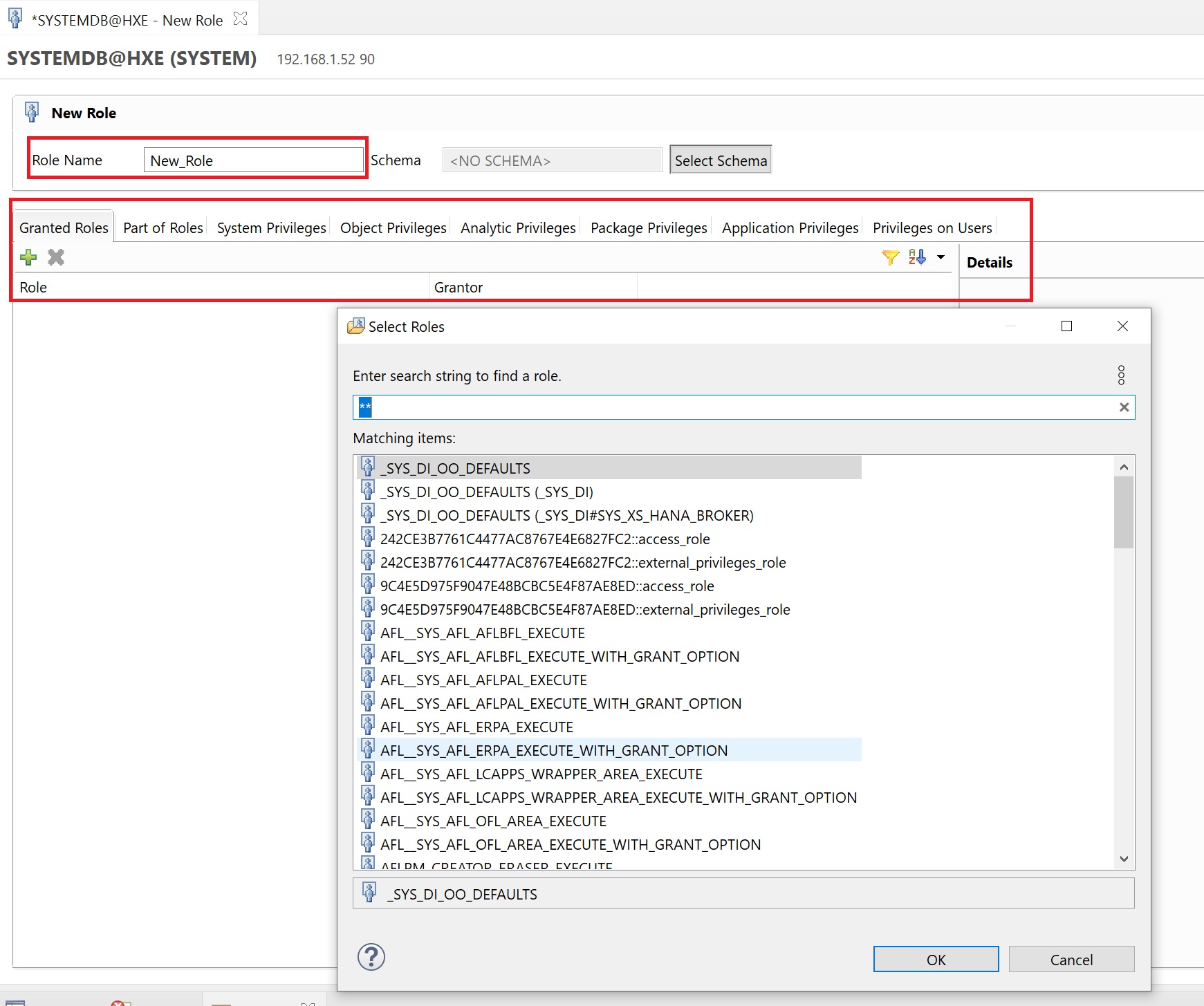Viewport: 1204px width, 1006px height.
Task: Confirm role selection with OK
Action: (x=935, y=959)
